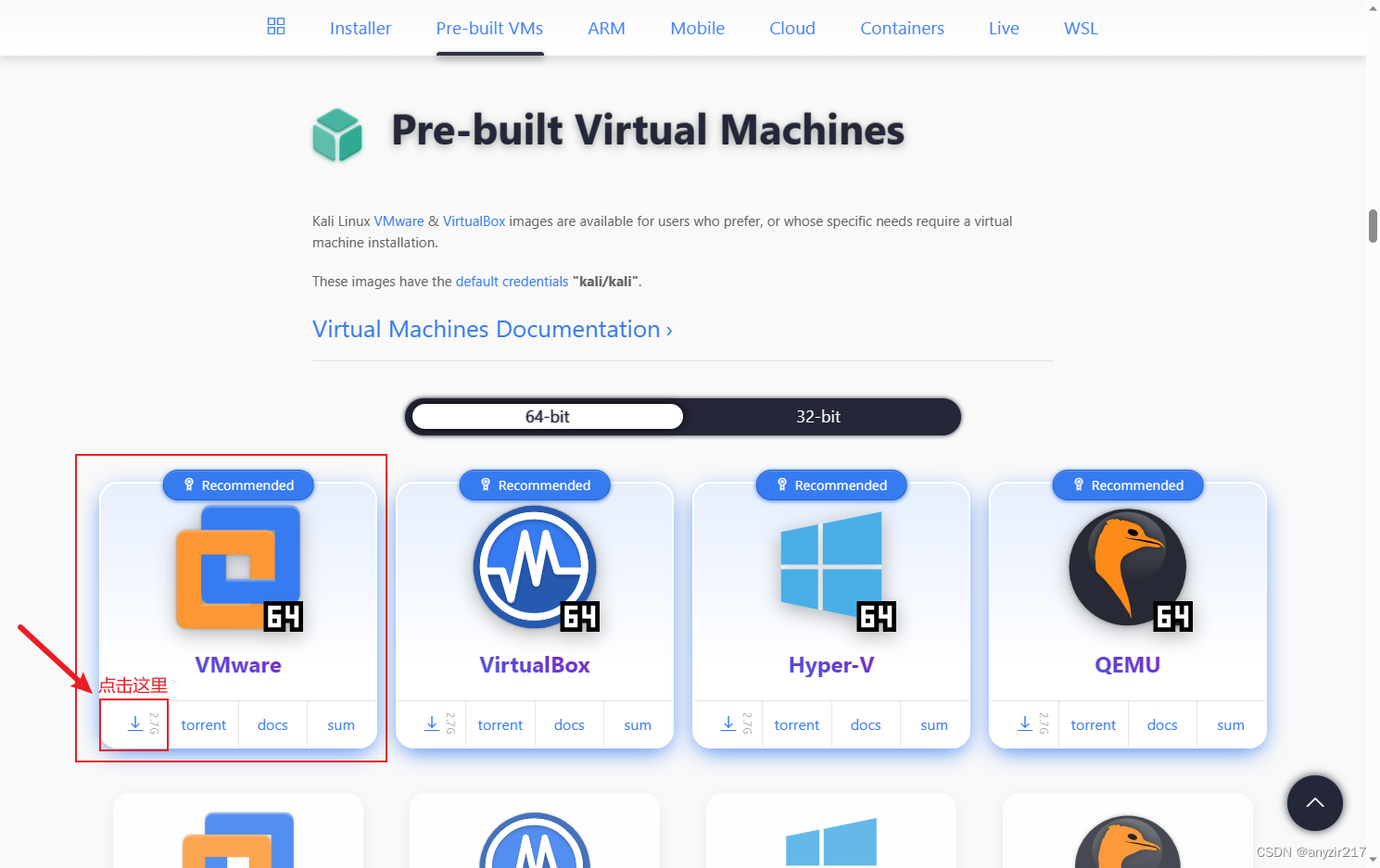Open the Mobile tab
This screenshot has height=868, width=1380.
click(x=697, y=29)
